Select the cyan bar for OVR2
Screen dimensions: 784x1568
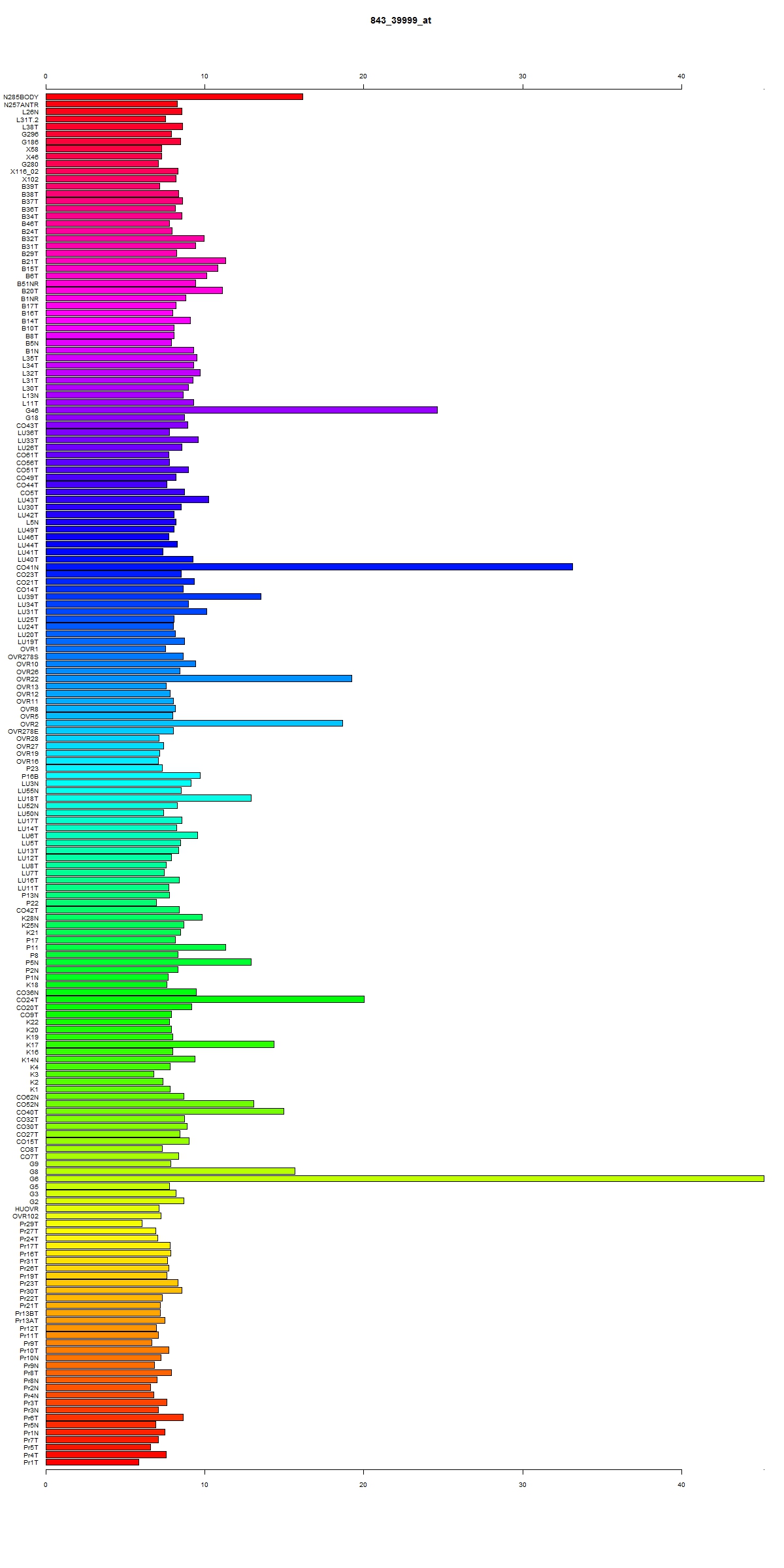tap(194, 723)
